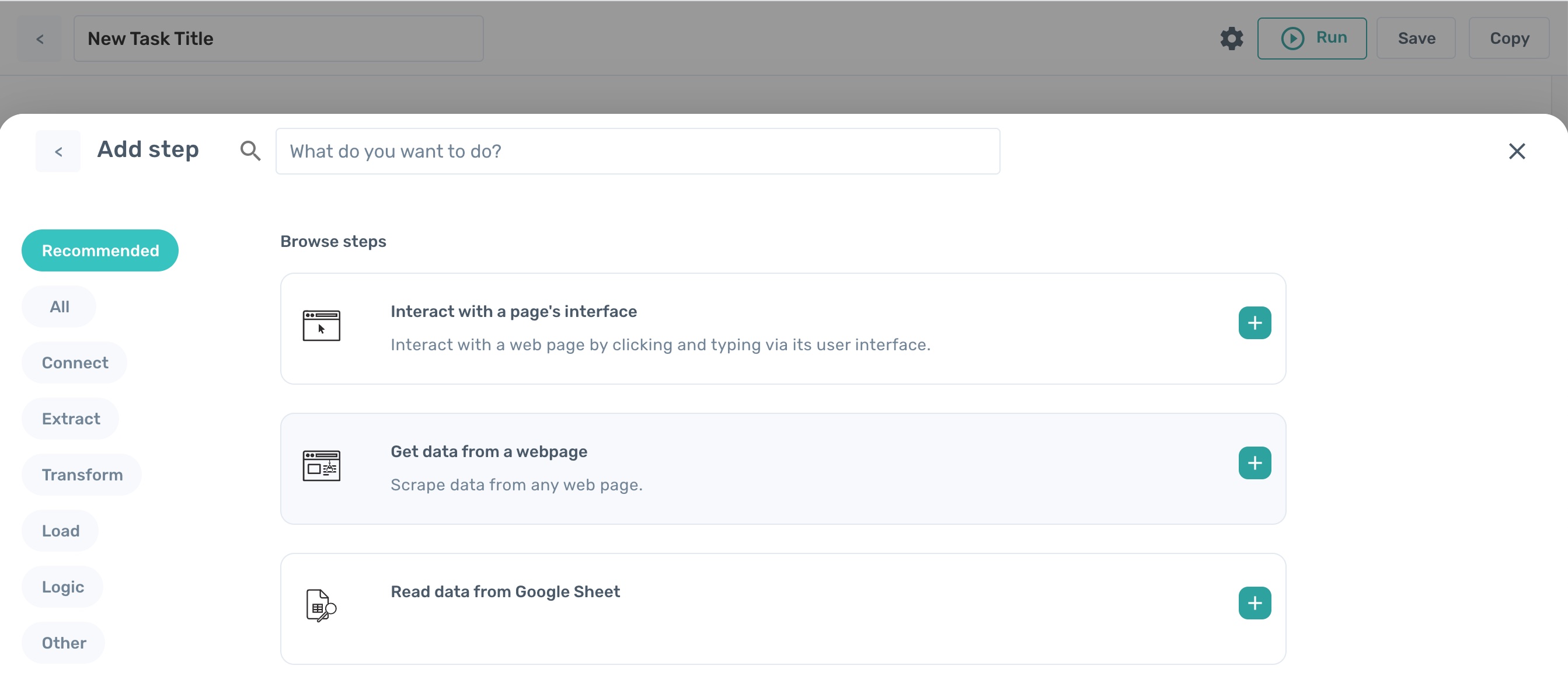Image resolution: width=1568 pixels, height=676 pixels.
Task: Click the webpage scrape data icon
Action: [322, 466]
